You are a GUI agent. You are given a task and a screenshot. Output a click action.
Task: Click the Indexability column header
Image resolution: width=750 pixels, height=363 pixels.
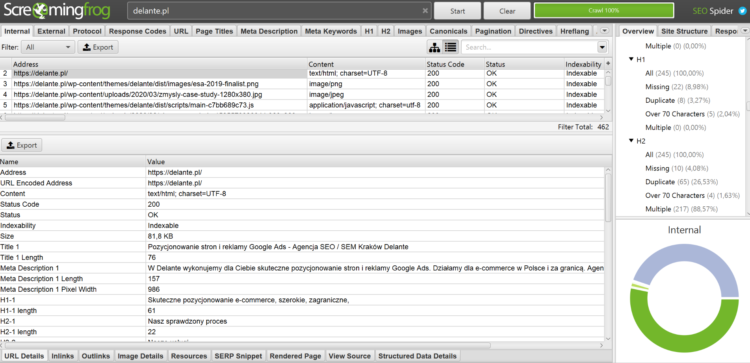[x=584, y=64]
